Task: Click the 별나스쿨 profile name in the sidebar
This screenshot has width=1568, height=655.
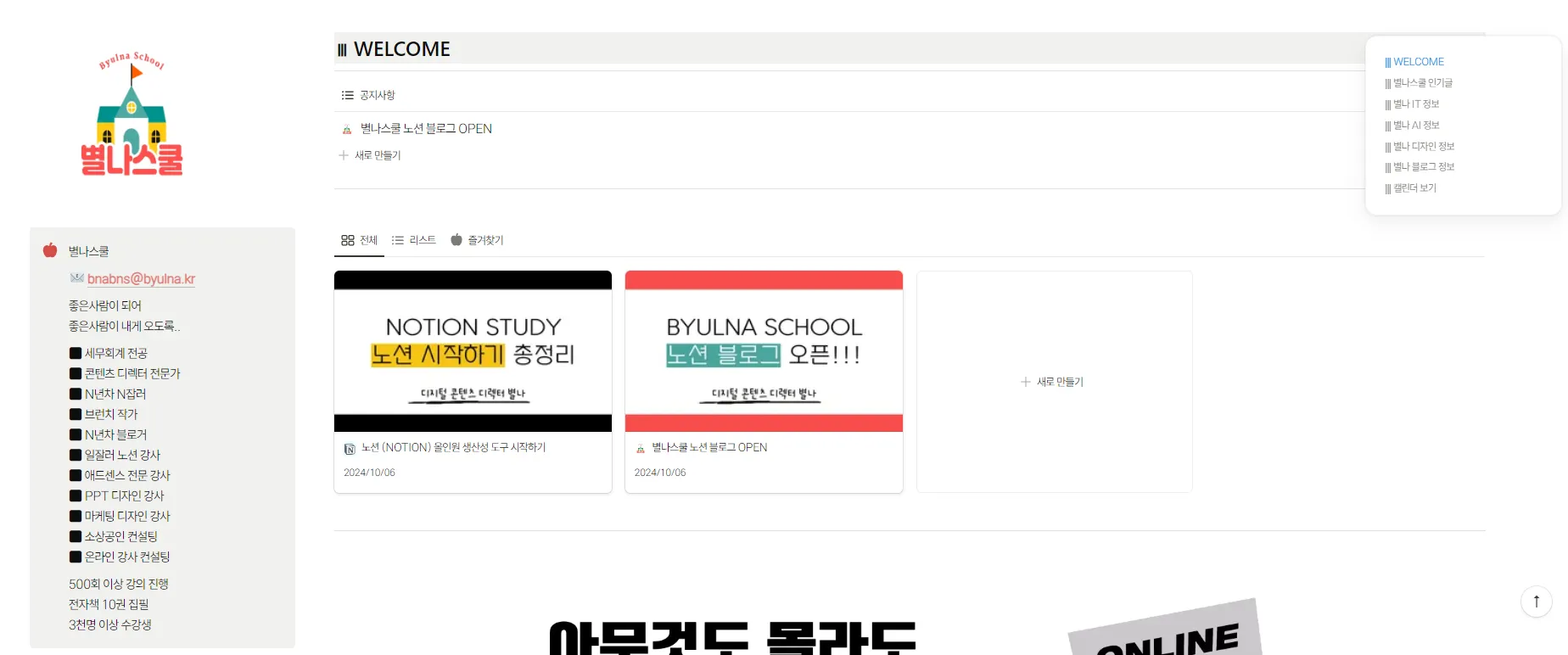Action: pyautogui.click(x=88, y=251)
